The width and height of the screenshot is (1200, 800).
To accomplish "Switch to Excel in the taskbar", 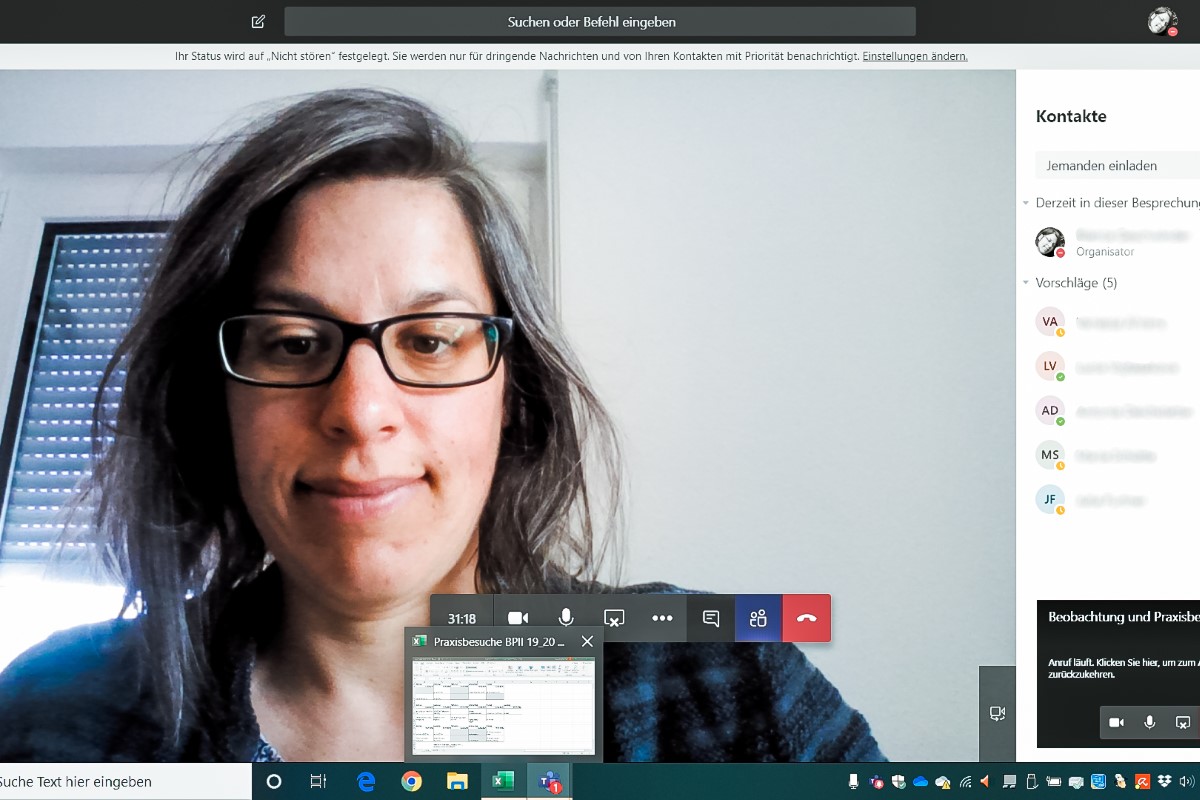I will coord(503,782).
